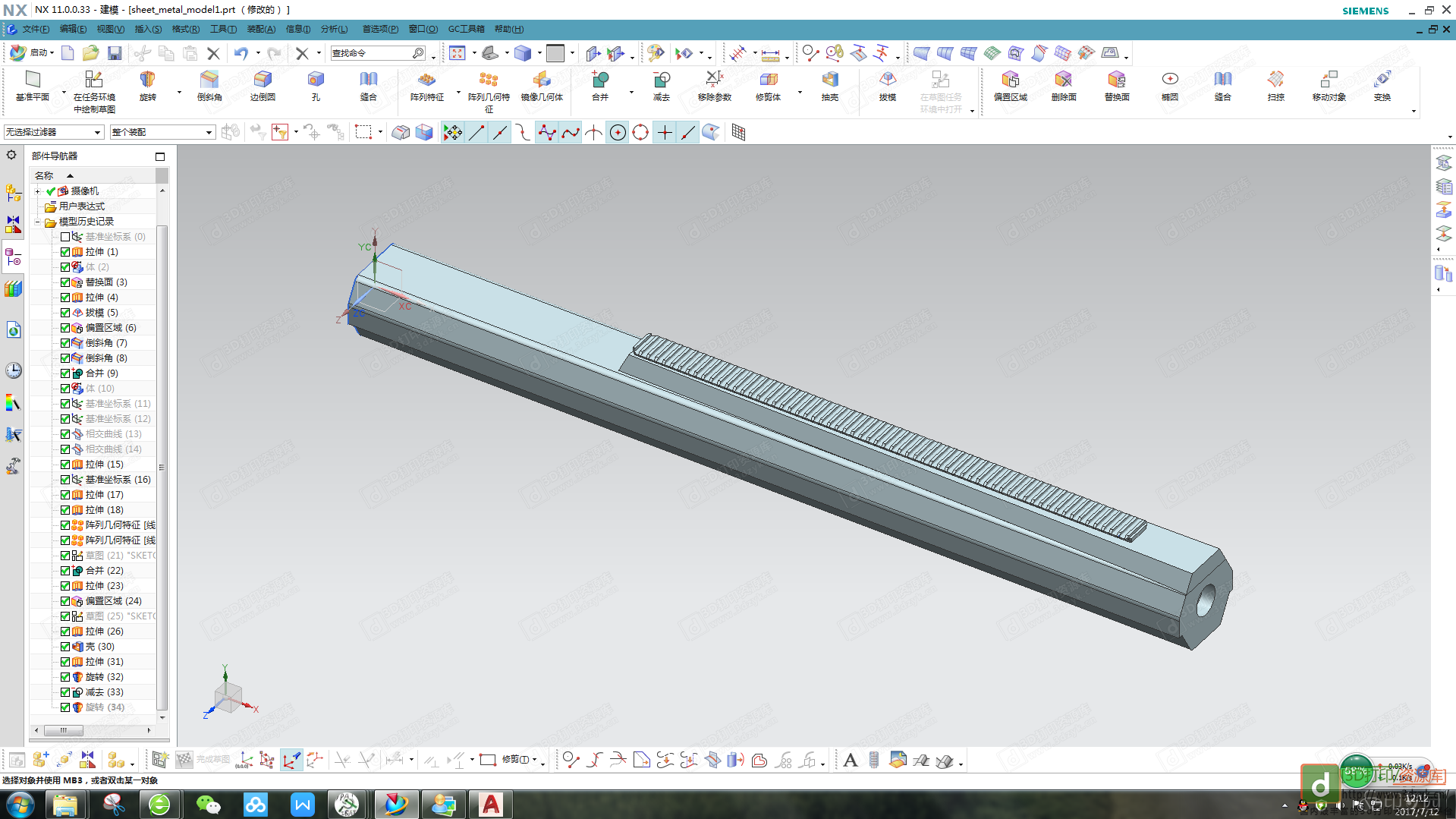Click the 合并 unite tool in ribbon
The height and width of the screenshot is (819, 1456).
600,86
